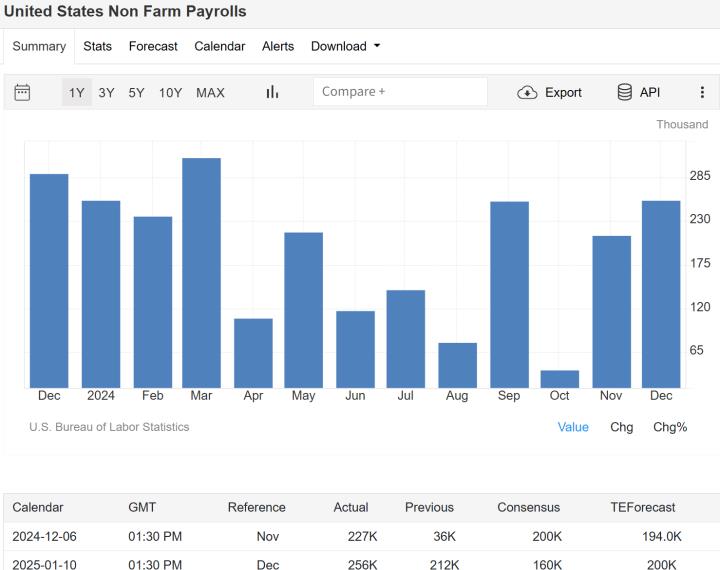The image size is (720, 570).
Task: Click the 227K actual value
Action: [362, 536]
